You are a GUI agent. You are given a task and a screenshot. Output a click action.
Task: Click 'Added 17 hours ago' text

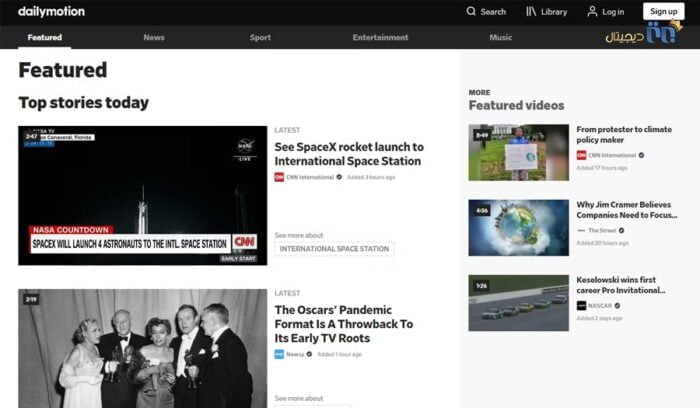pos(602,168)
